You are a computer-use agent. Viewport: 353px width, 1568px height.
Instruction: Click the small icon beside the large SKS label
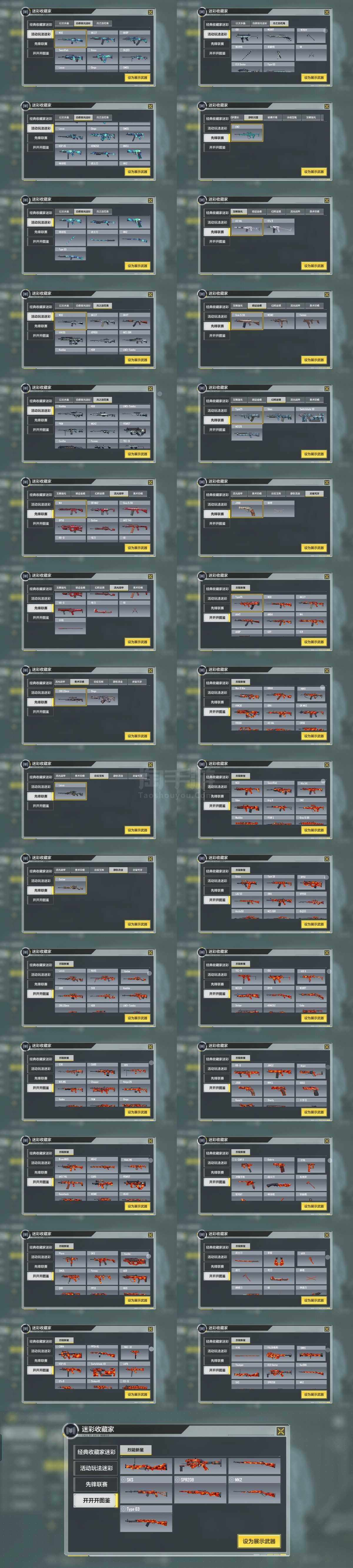coord(124,1480)
